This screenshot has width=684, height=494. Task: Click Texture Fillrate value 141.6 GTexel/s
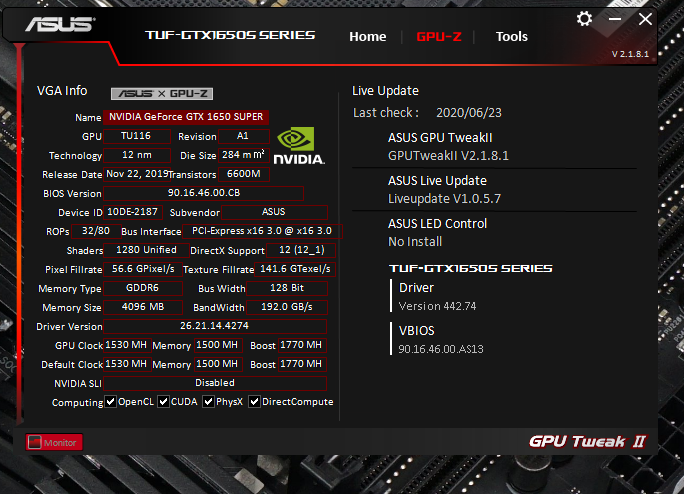tap(295, 269)
